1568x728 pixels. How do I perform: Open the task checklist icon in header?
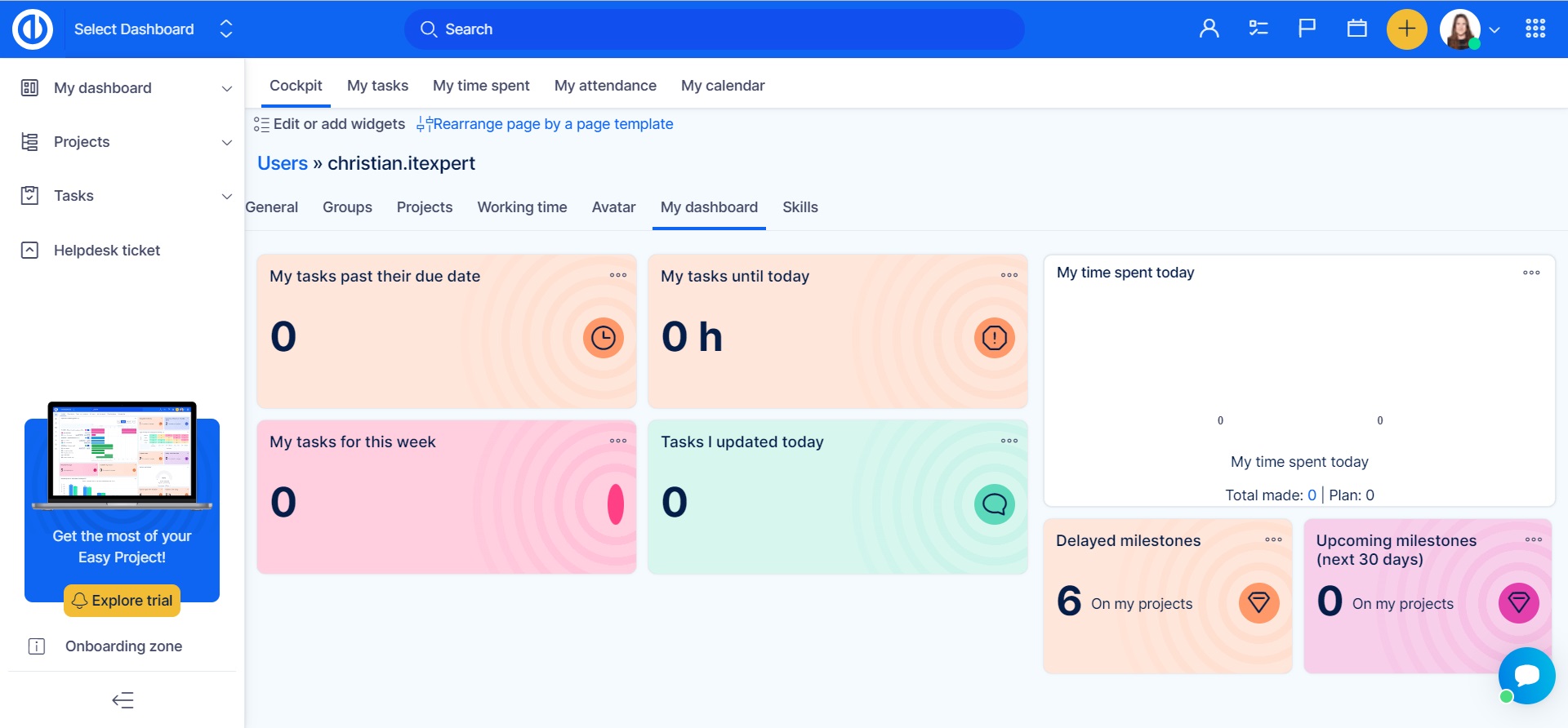1258,29
